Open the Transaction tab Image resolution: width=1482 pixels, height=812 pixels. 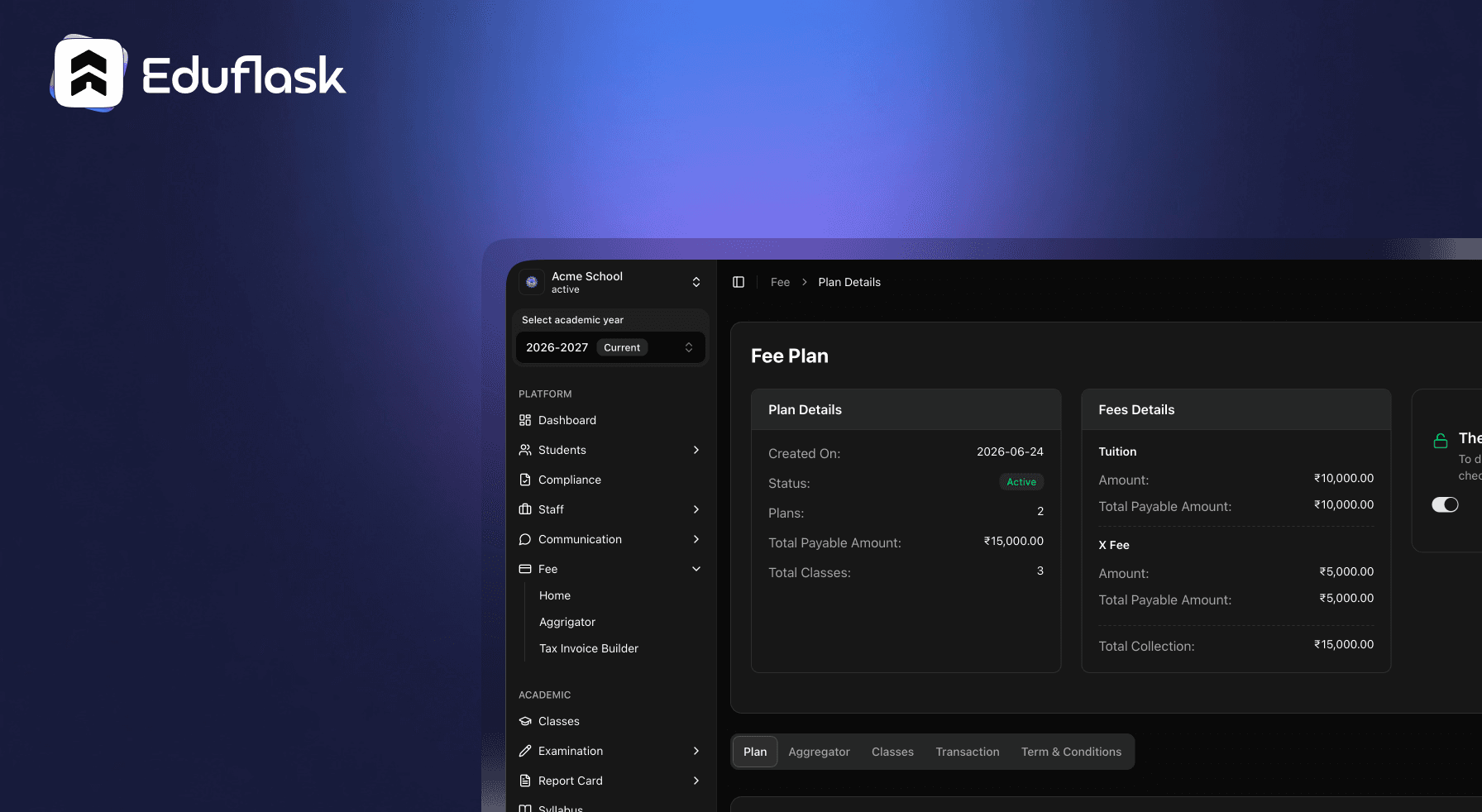click(x=968, y=752)
